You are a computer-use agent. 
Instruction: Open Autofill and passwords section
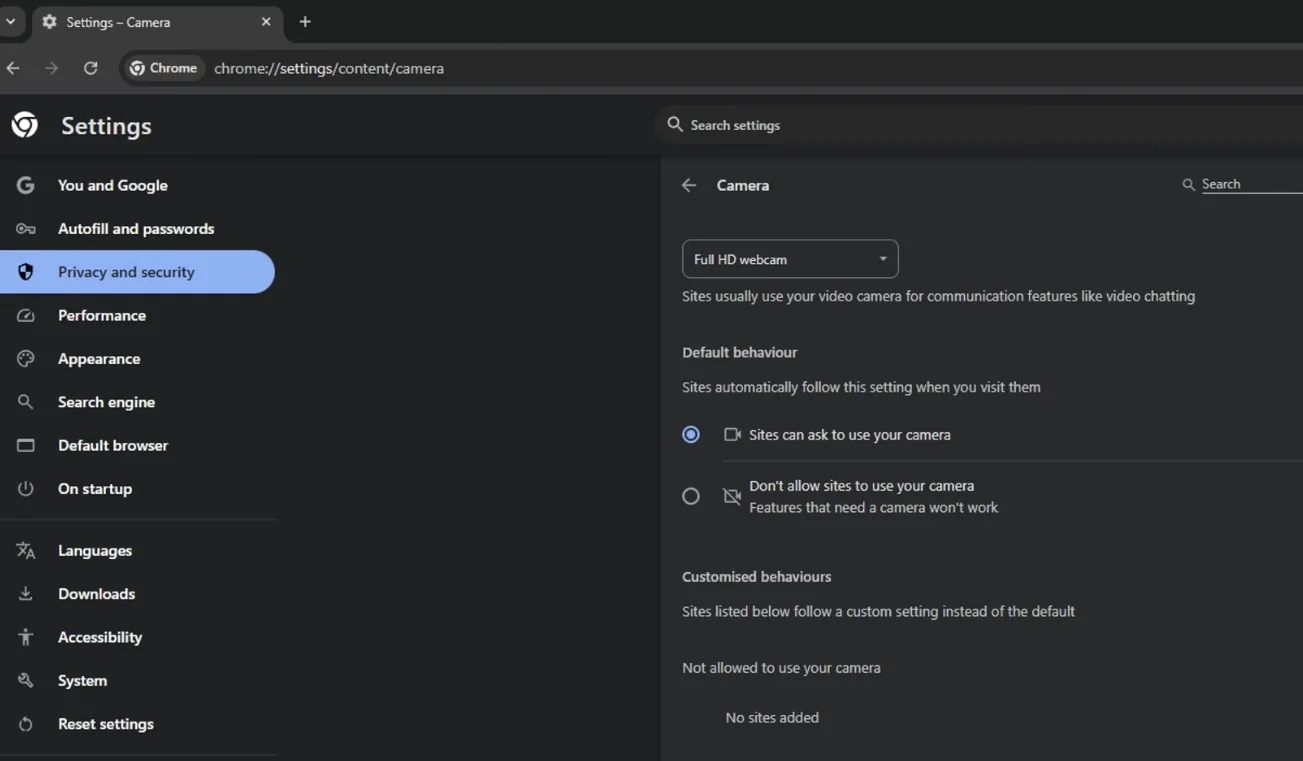point(138,228)
